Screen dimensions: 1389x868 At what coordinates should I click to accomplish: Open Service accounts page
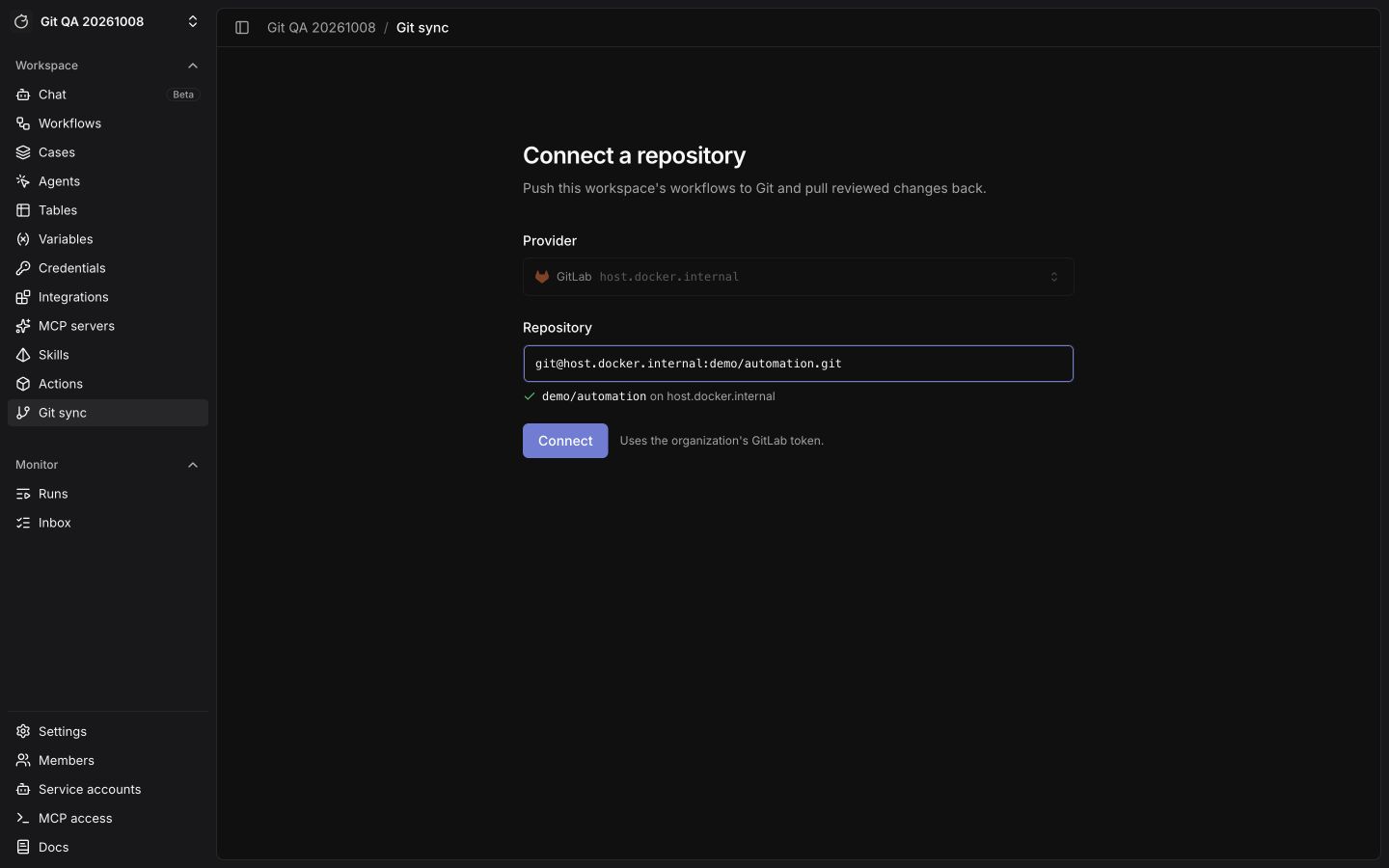point(108,790)
